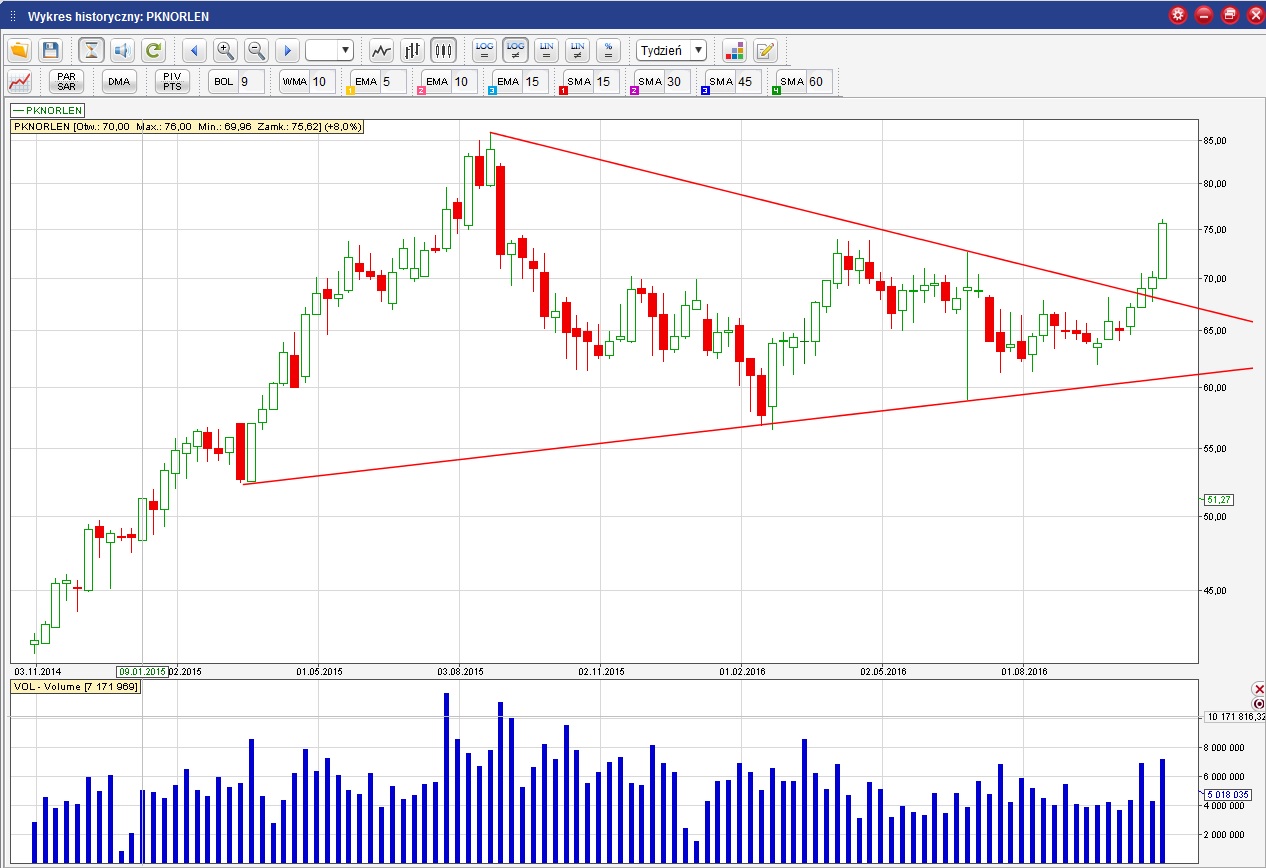Enable the DMA indicator
Viewport: 1266px width, 868px height.
(x=119, y=82)
